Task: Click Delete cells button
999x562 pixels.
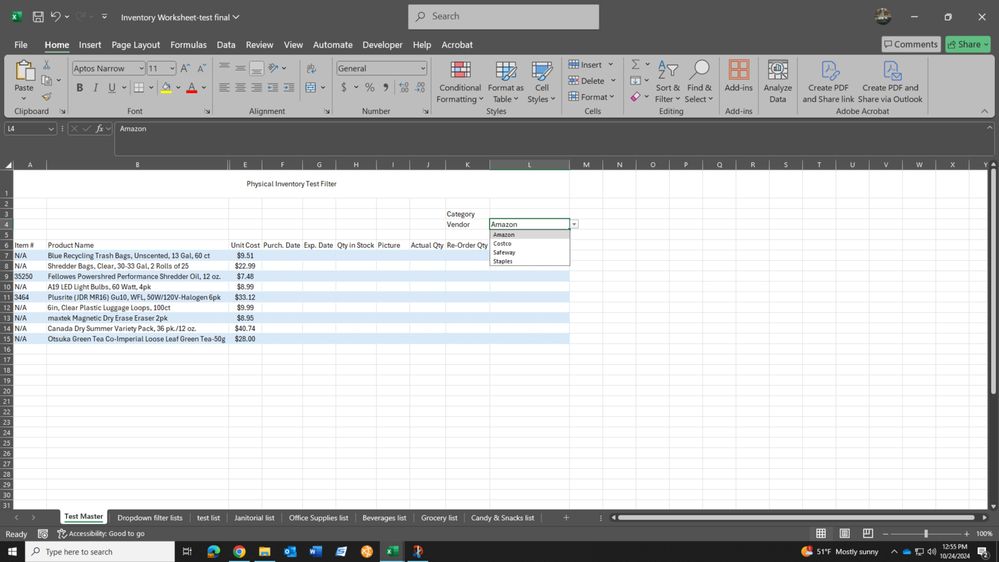Action: click(586, 81)
